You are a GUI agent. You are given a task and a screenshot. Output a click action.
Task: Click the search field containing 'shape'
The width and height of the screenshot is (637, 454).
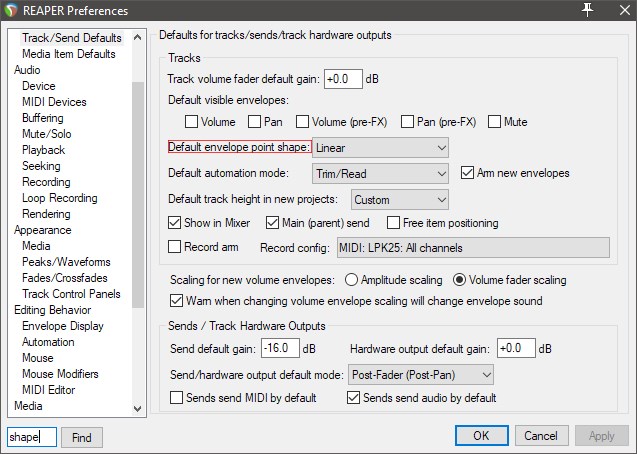[x=32, y=437]
